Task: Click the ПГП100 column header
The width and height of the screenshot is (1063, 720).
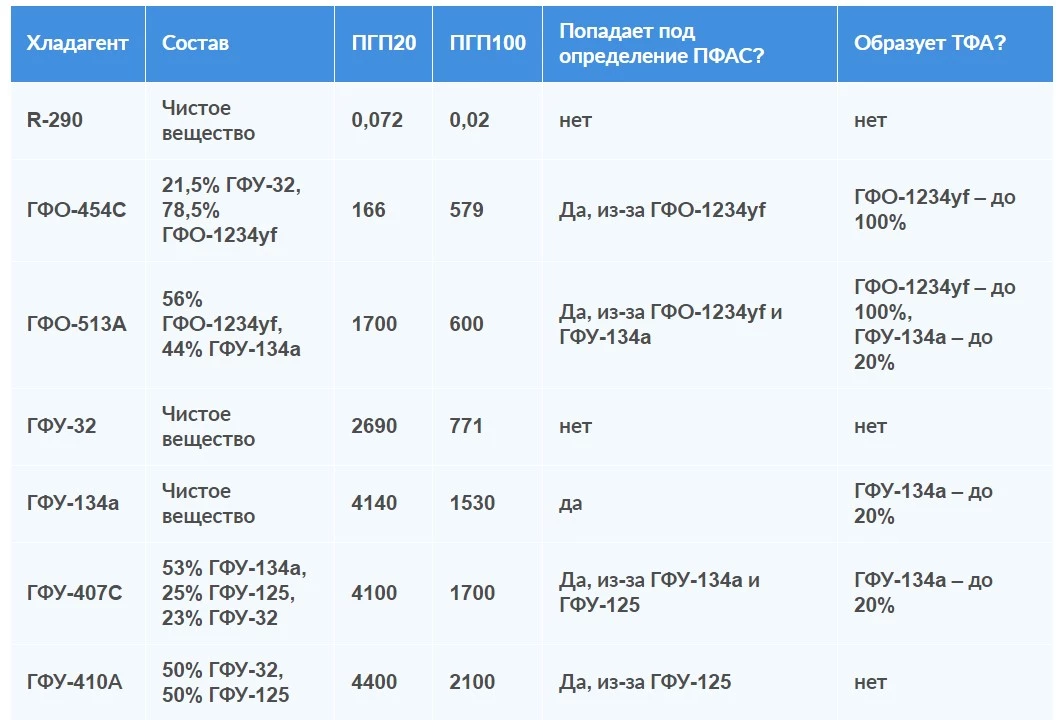Action: 487,43
